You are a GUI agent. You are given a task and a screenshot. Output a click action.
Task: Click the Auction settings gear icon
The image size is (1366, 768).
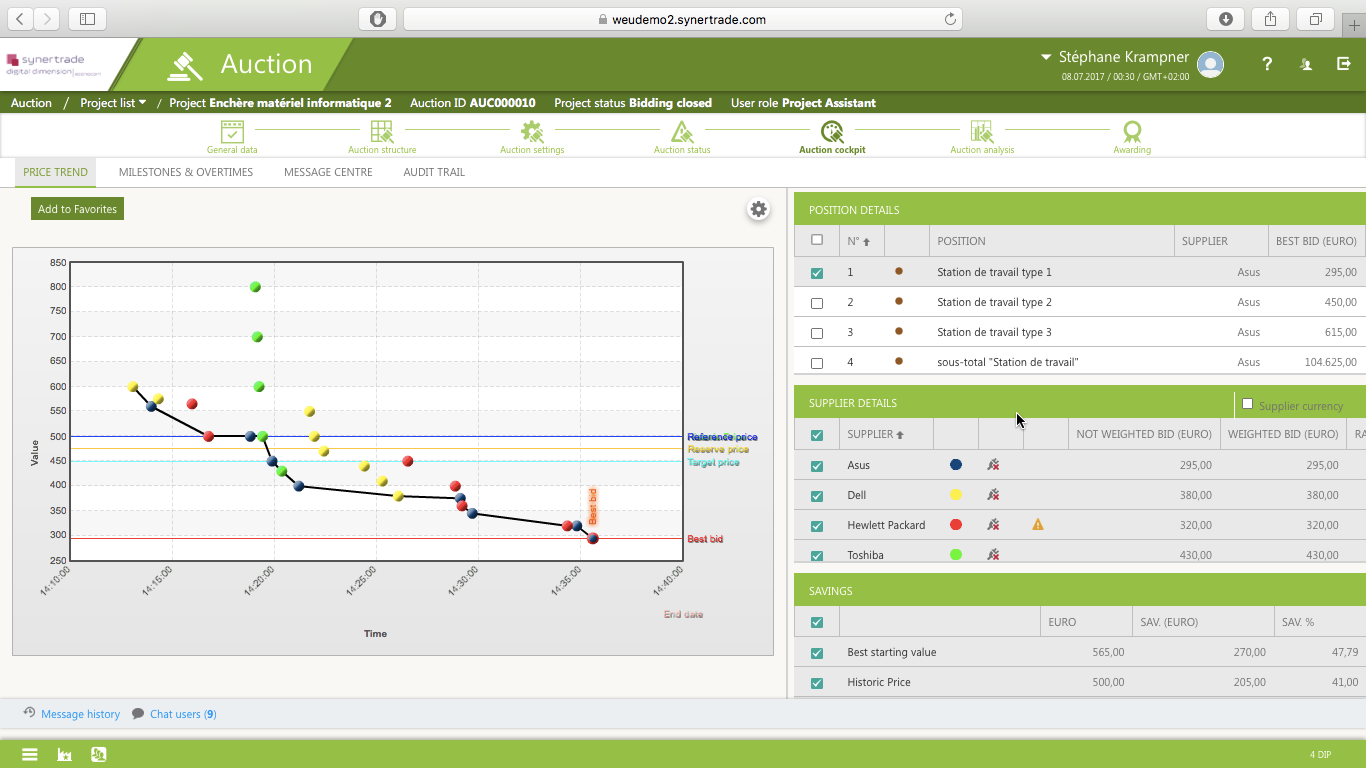(532, 130)
